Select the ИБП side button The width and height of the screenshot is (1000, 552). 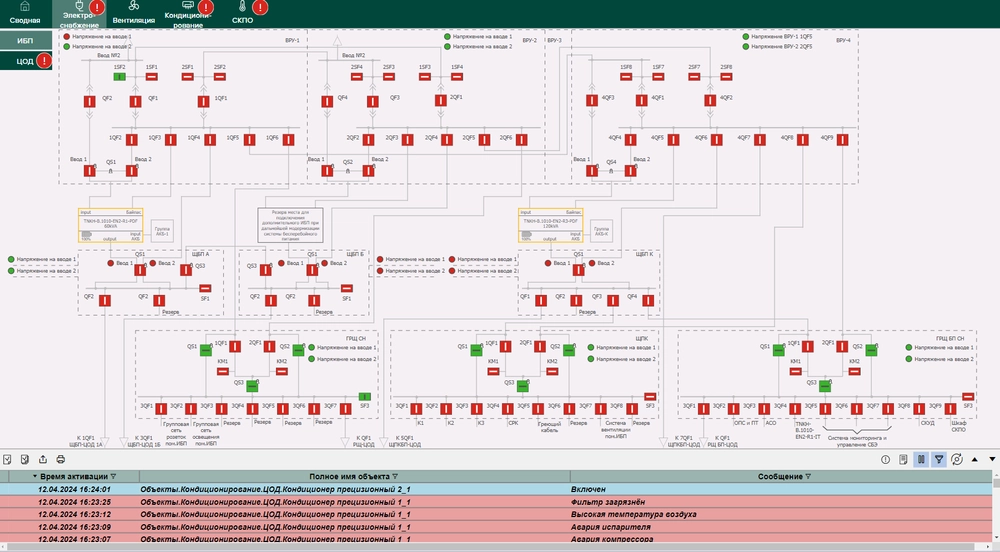coord(26,40)
